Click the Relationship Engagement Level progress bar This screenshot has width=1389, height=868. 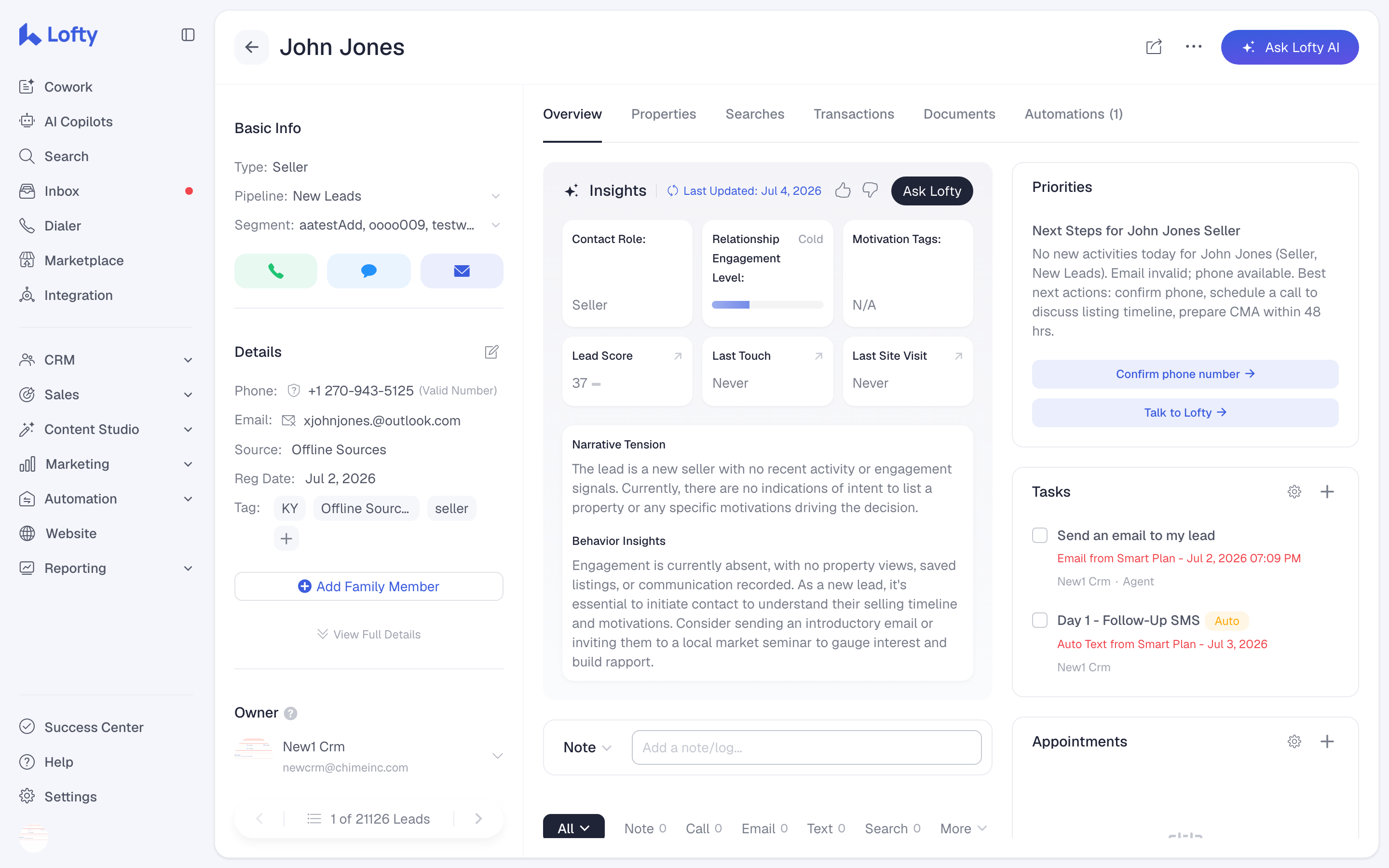pyautogui.click(x=767, y=305)
